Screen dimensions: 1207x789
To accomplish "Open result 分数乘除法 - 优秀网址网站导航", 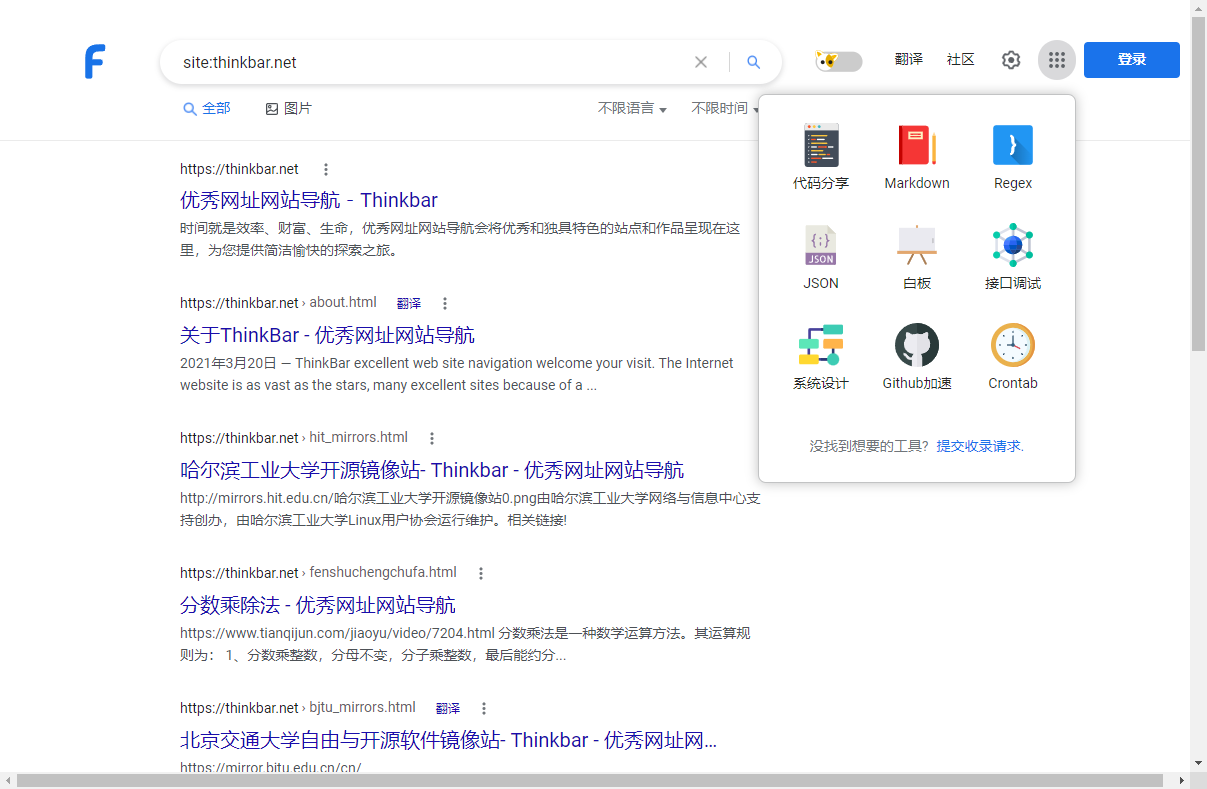I will [x=318, y=605].
